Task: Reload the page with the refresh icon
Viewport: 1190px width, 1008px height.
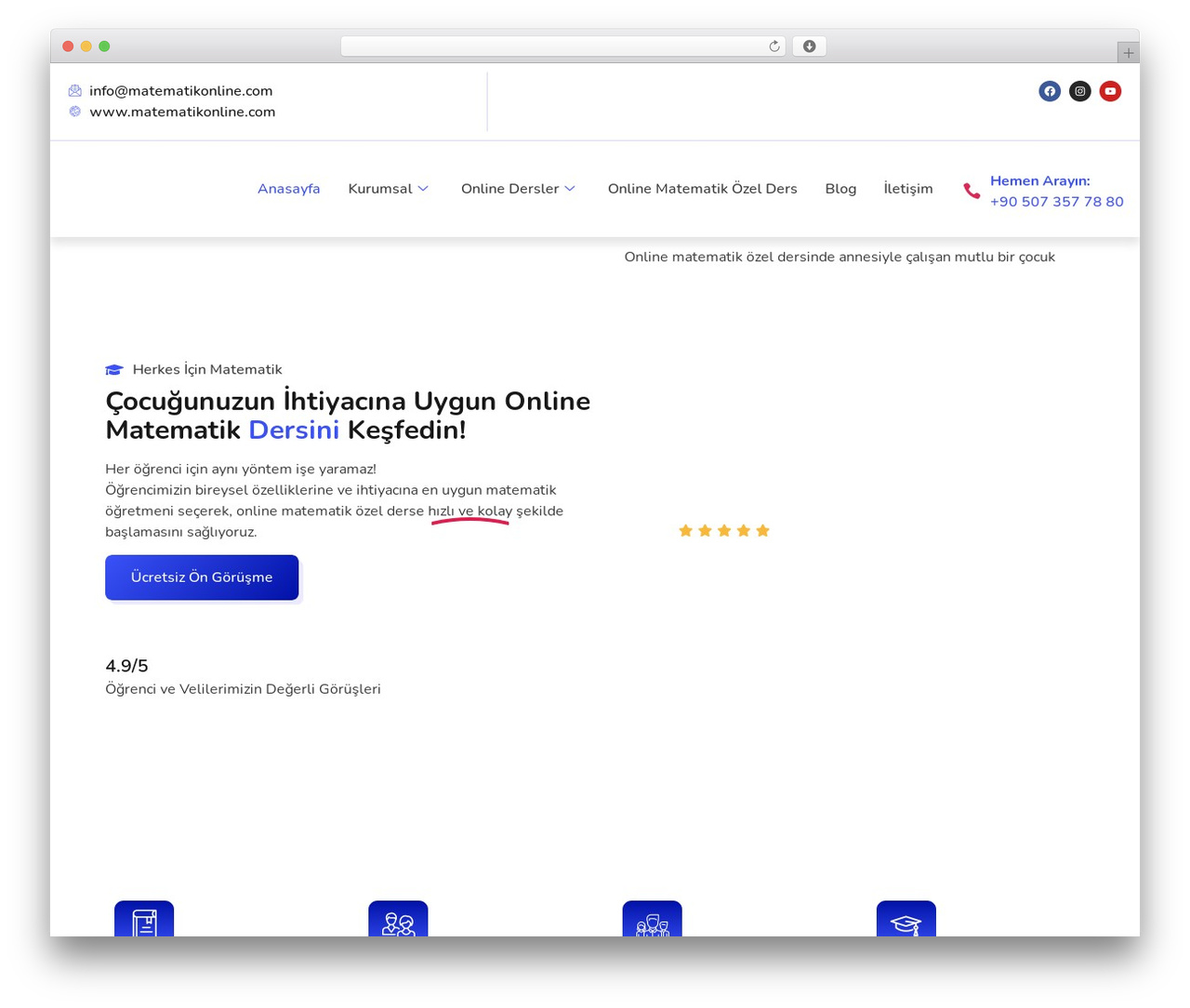Action: coord(773,46)
